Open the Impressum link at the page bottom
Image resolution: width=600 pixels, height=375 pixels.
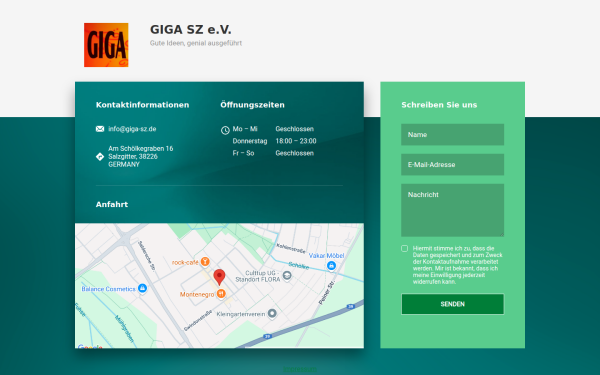300,369
